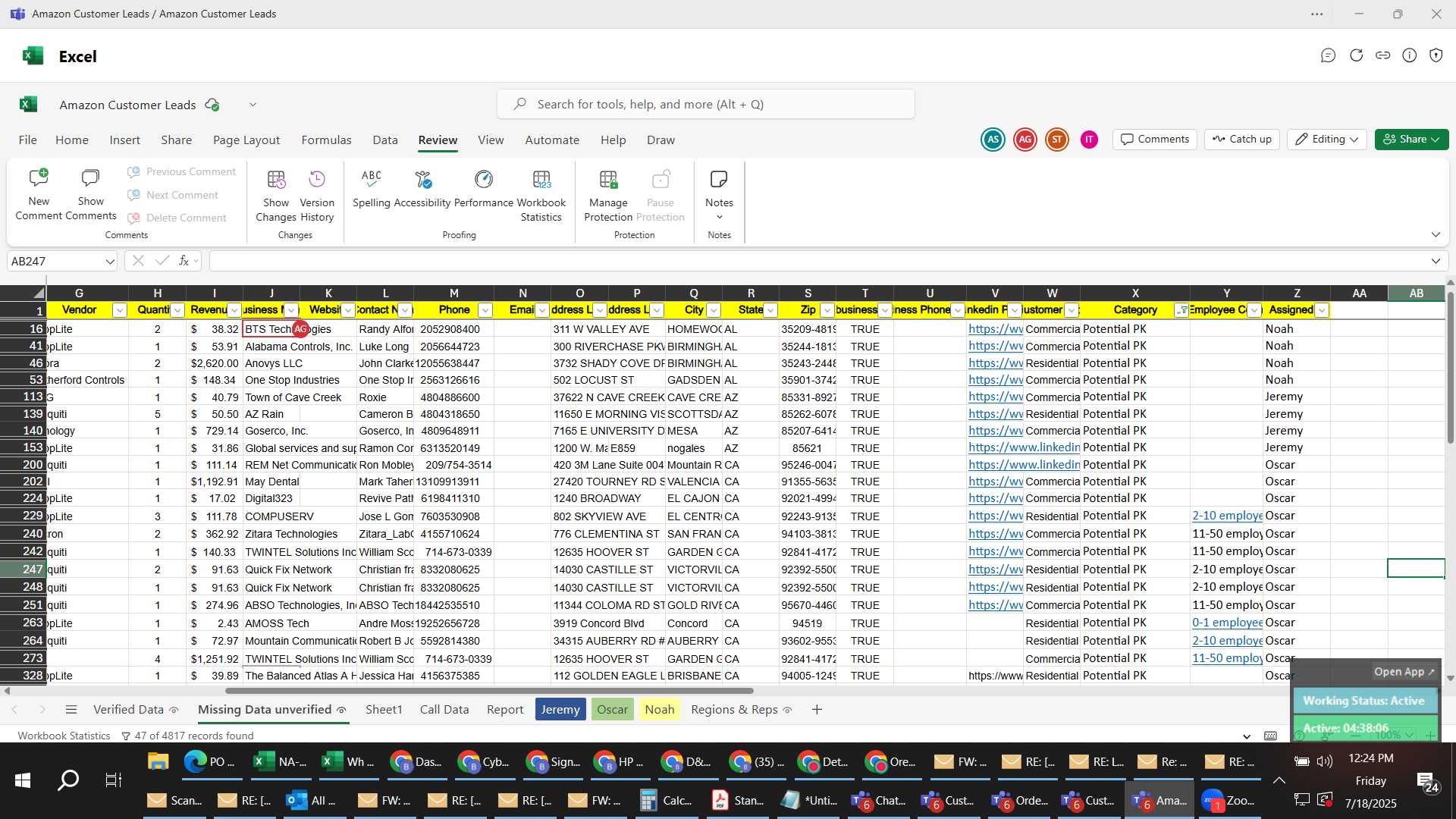Switch to the Formulas tab
This screenshot has height=819, width=1456.
pyautogui.click(x=326, y=140)
